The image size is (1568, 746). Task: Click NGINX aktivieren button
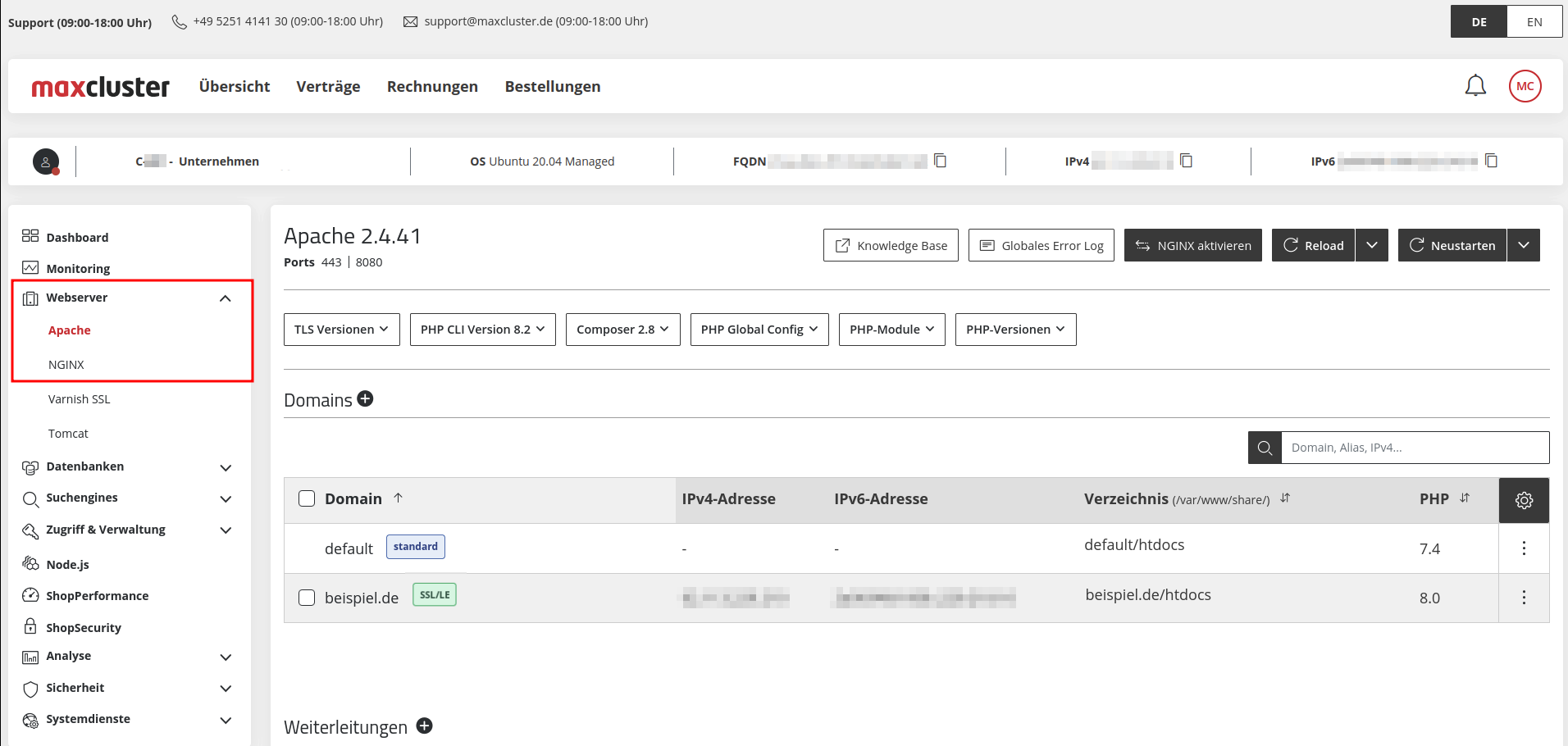click(1193, 245)
